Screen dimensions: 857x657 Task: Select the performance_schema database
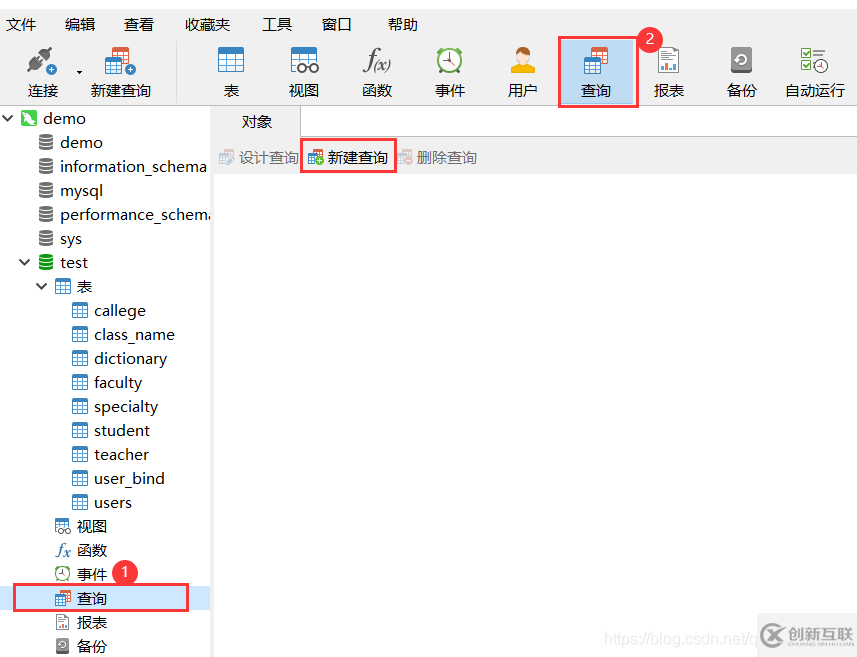click(x=124, y=214)
